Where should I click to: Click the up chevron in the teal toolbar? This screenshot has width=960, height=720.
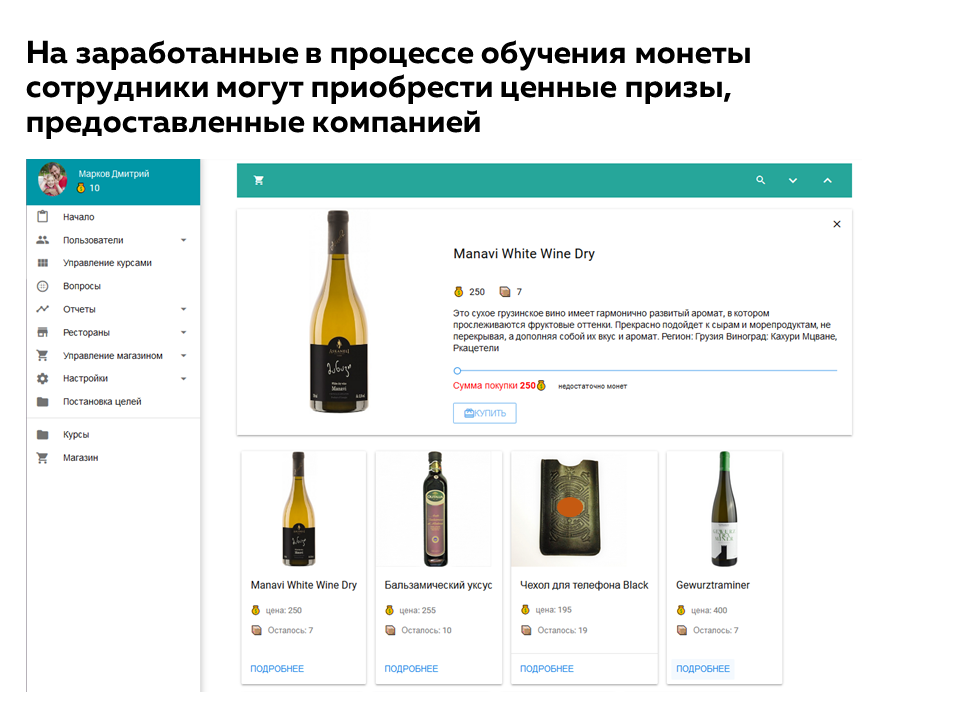tap(827, 181)
